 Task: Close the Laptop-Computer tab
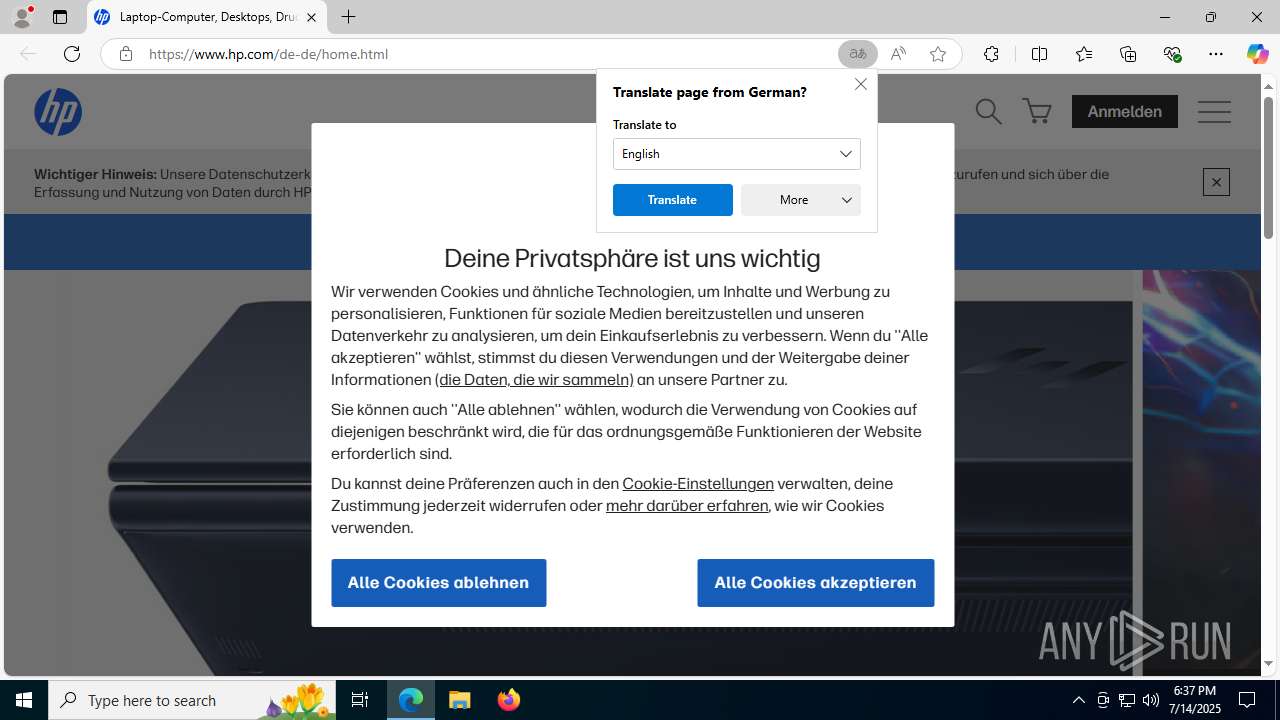311,17
